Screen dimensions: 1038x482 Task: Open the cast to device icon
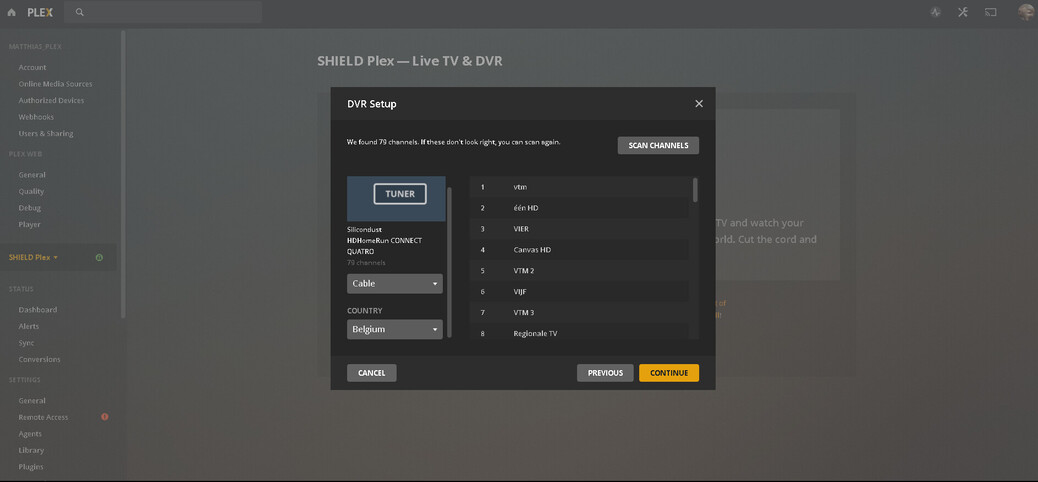tap(990, 12)
